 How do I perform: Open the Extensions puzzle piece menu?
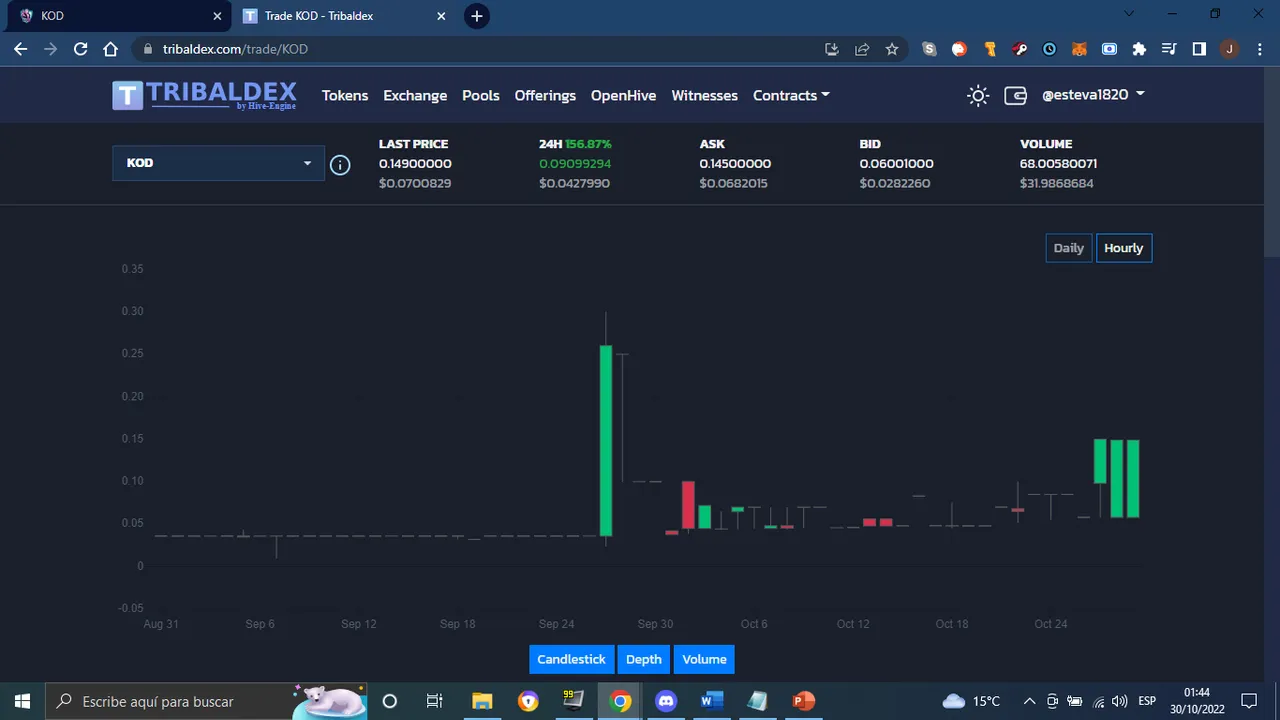[1139, 49]
